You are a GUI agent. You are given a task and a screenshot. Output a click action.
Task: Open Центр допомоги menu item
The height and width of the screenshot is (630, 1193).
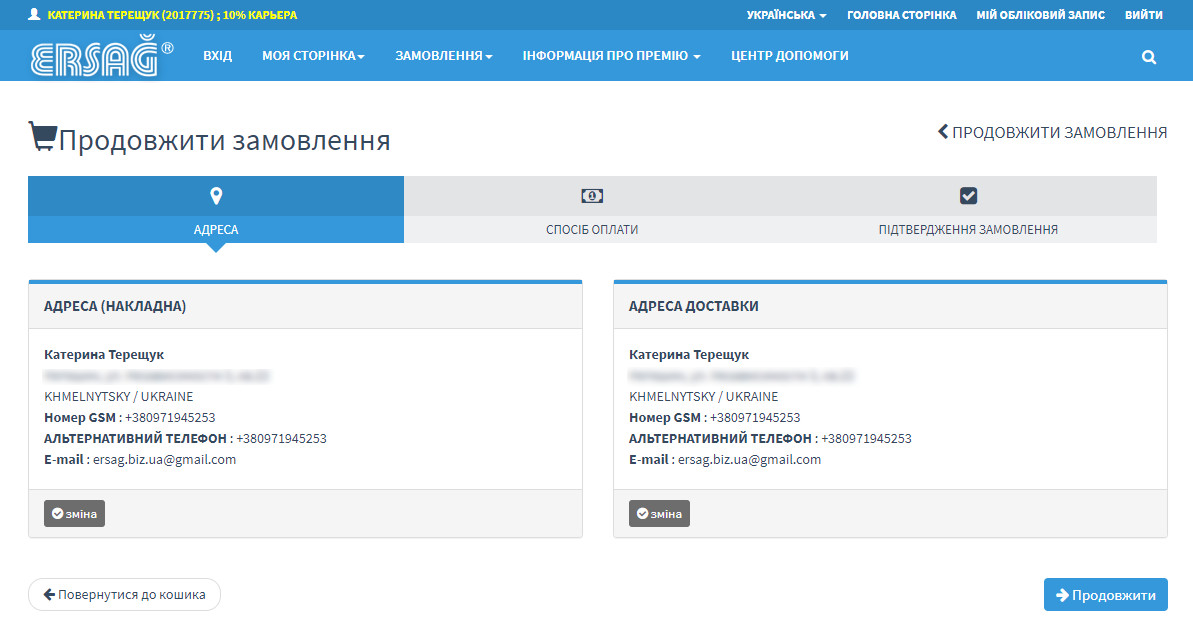[789, 56]
